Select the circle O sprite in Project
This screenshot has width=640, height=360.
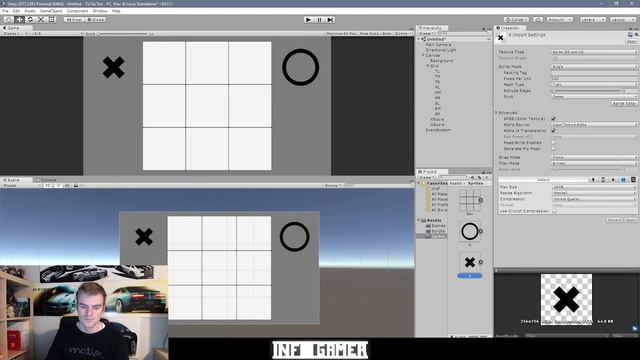[x=470, y=231]
